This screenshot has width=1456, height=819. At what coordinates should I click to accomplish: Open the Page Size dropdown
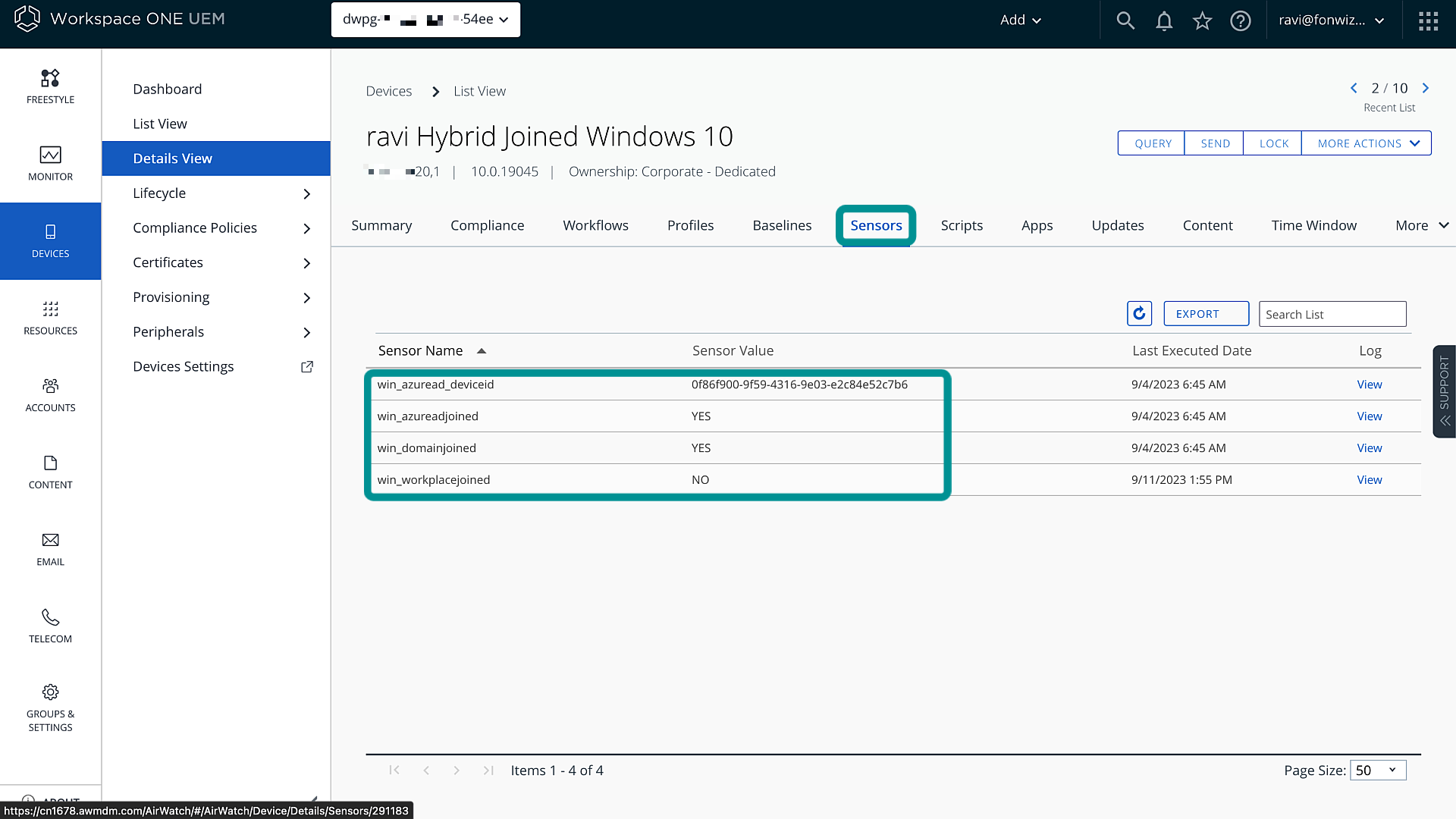[1377, 770]
